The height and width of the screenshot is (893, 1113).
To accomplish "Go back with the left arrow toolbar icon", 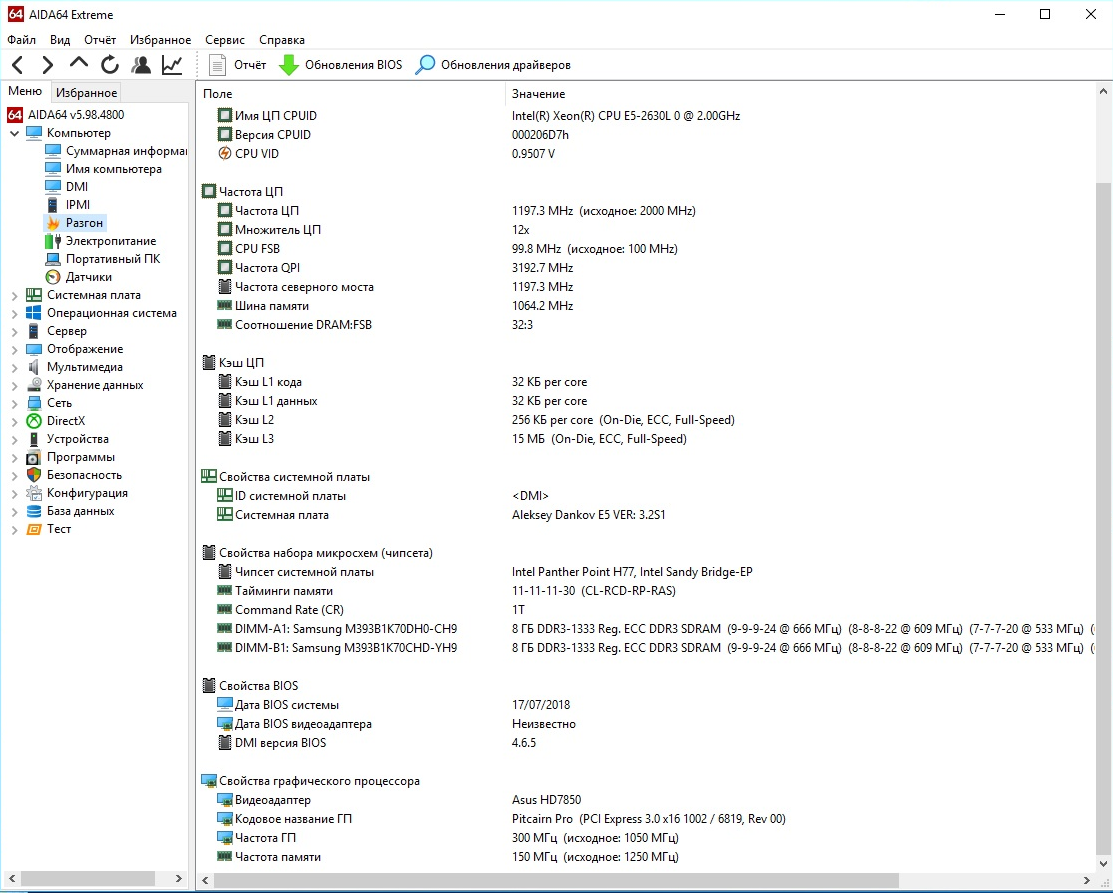I will click(18, 65).
